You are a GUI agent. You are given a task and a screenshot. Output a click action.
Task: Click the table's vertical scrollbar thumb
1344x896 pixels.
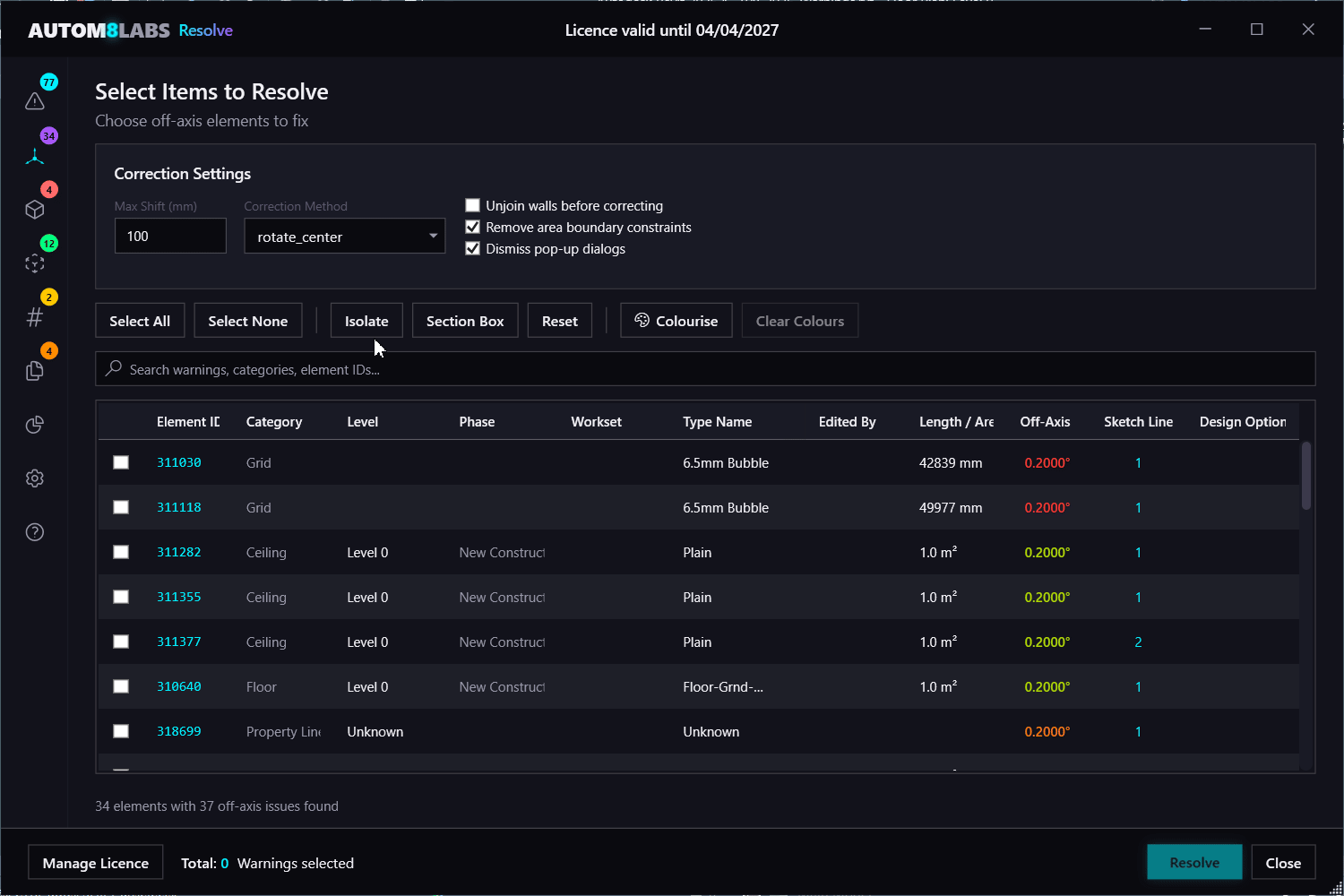point(1306,476)
